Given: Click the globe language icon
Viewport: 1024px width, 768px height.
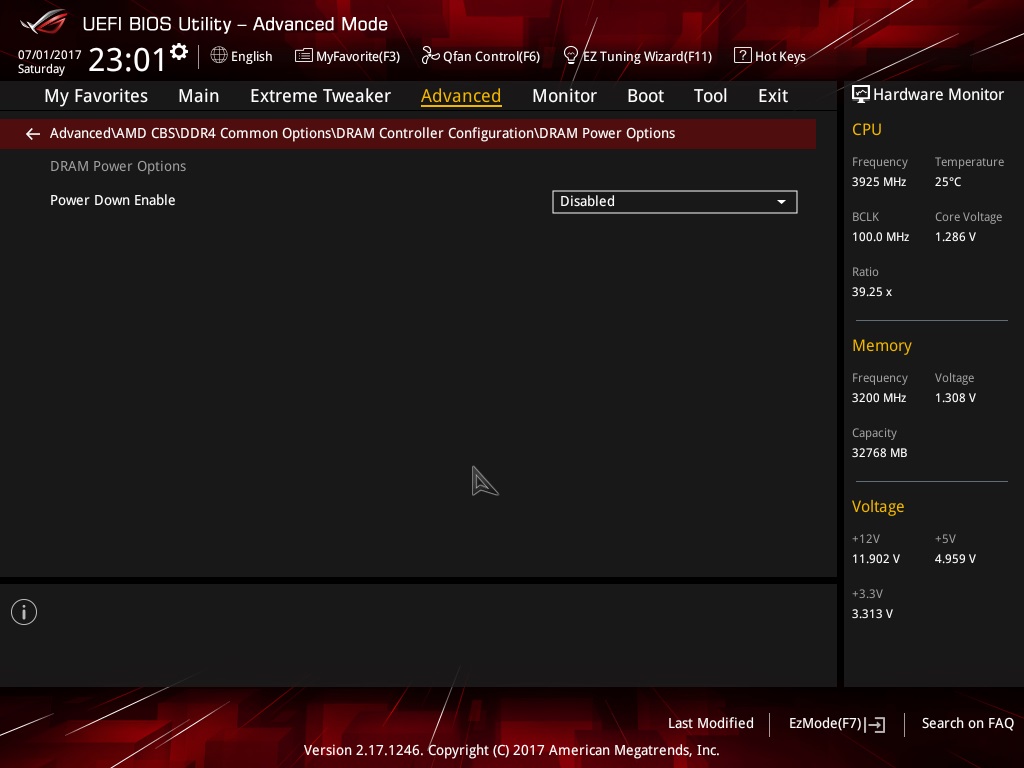Looking at the screenshot, I should click(219, 56).
